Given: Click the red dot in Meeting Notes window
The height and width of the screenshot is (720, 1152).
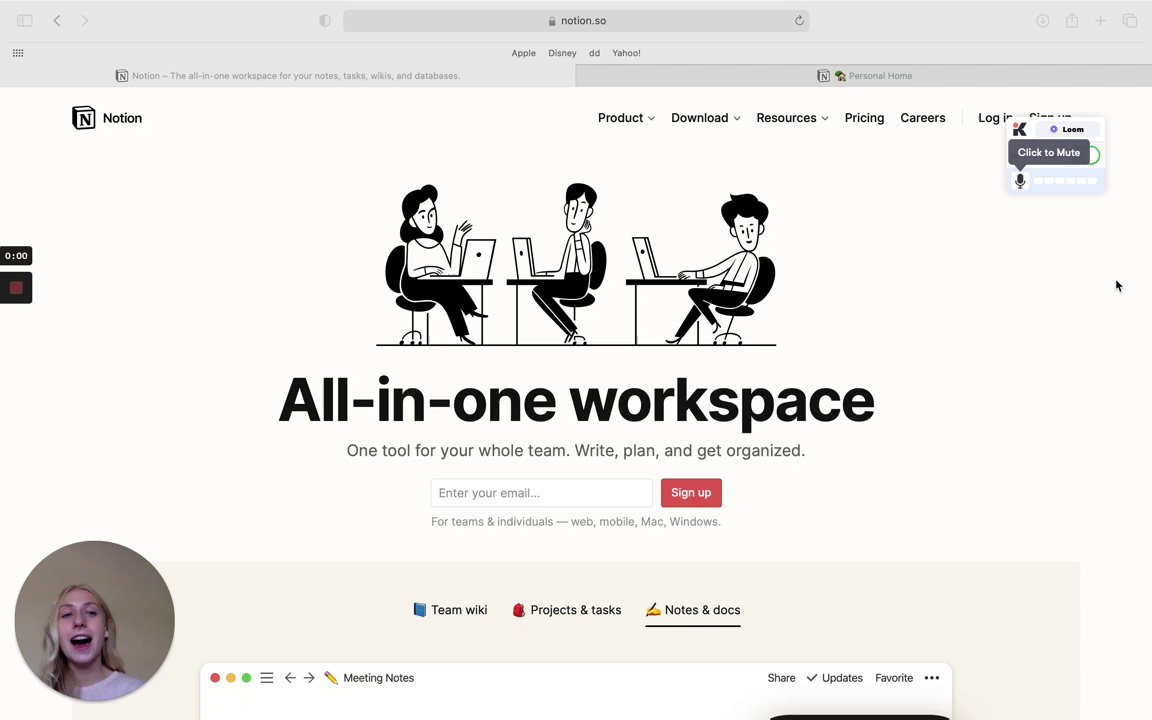Looking at the screenshot, I should (x=215, y=677).
